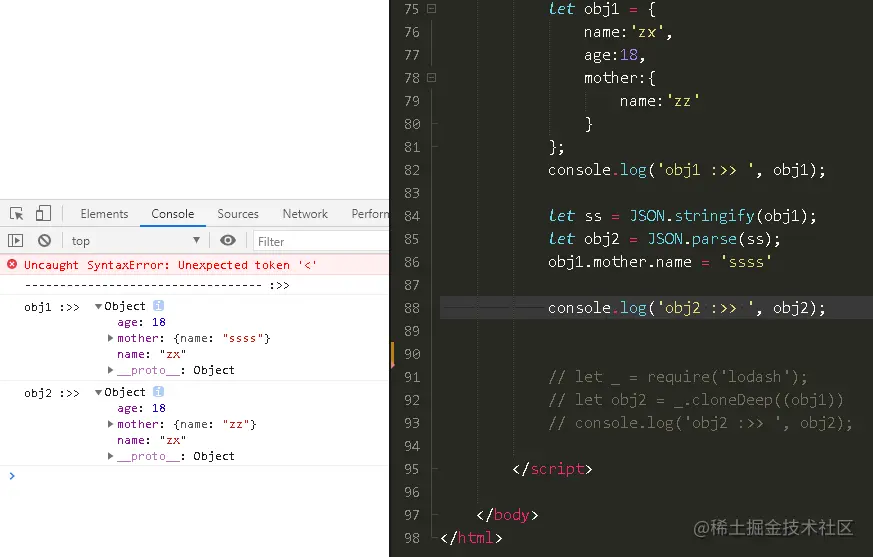Viewport: 873px width, 557px height.
Task: Click the closing </body> tag
Action: [507, 515]
